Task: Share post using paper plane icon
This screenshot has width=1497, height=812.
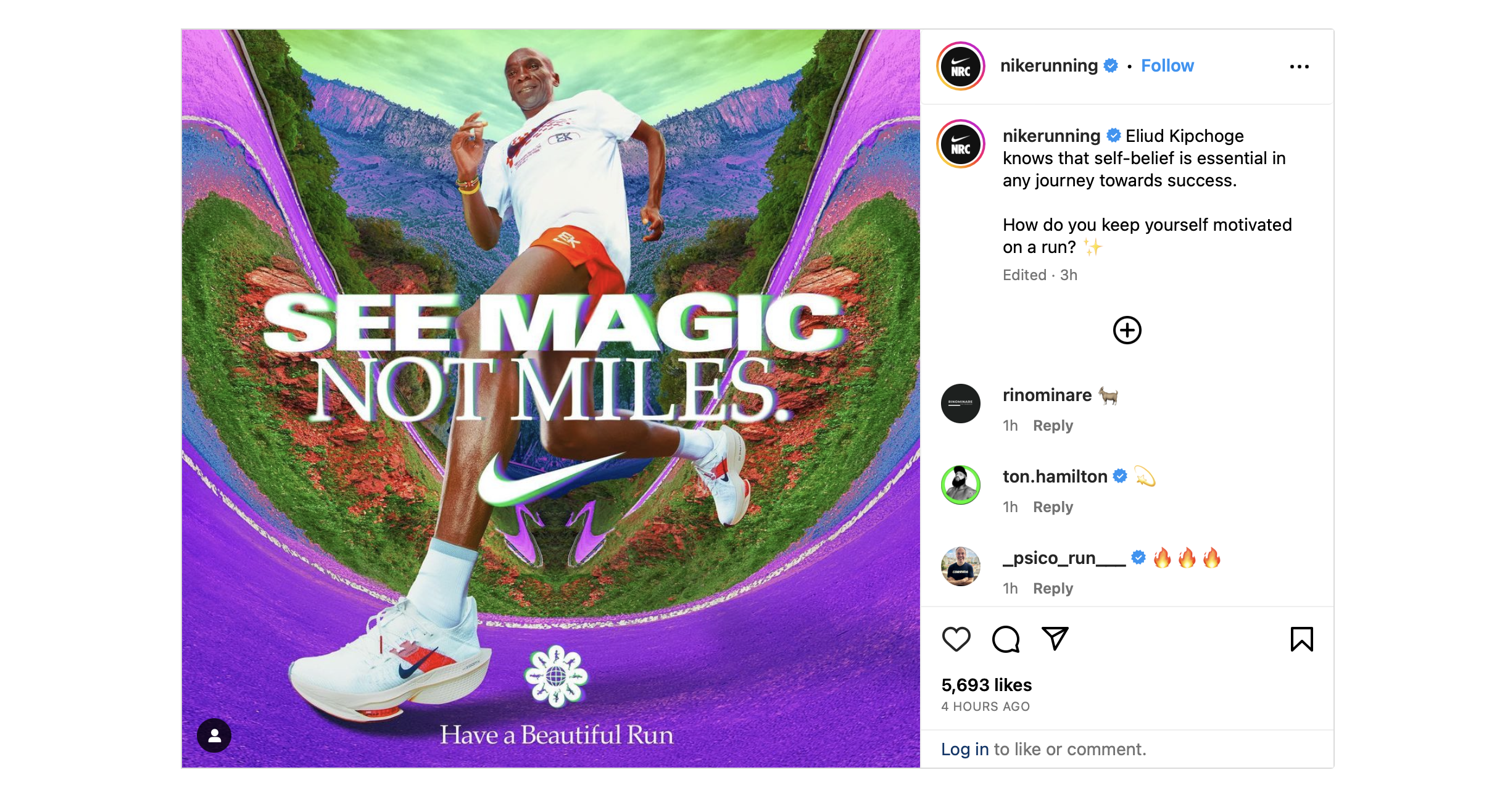Action: pyautogui.click(x=1055, y=639)
